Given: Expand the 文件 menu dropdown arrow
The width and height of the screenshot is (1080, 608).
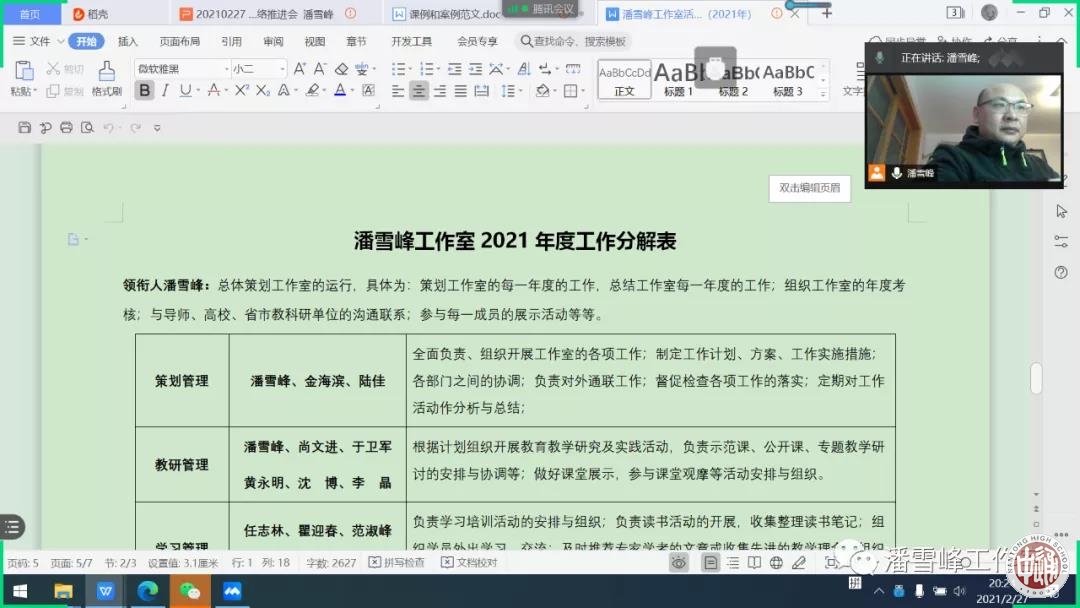Looking at the screenshot, I should [x=59, y=42].
